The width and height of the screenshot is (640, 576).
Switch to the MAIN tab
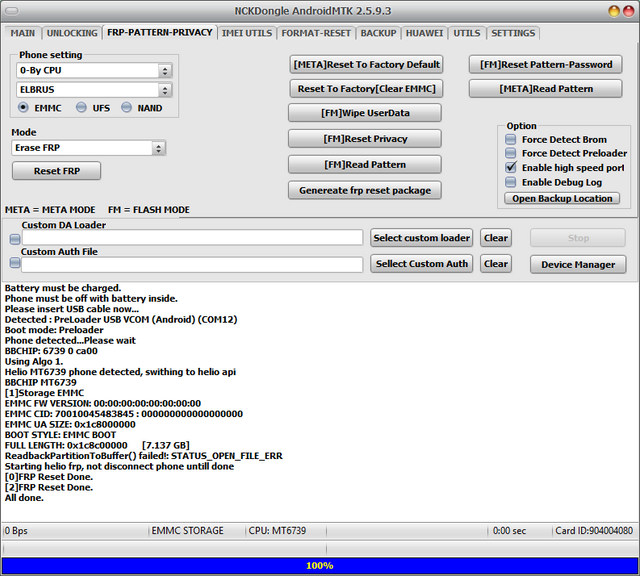22,33
